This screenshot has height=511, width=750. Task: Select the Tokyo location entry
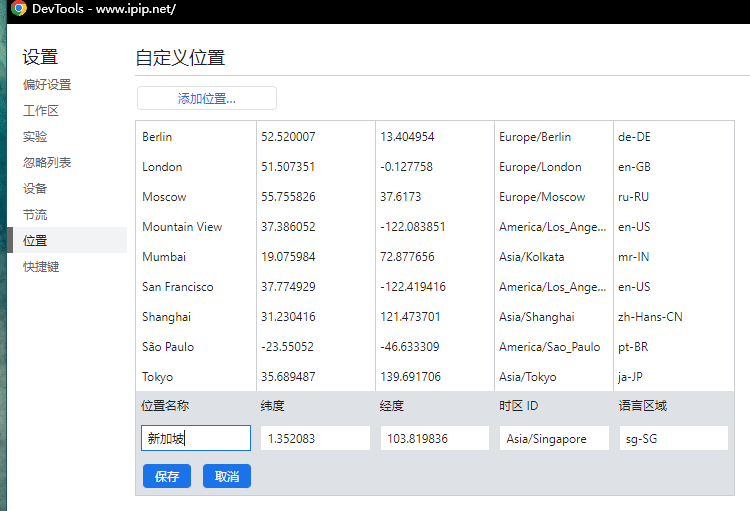[x=158, y=377]
